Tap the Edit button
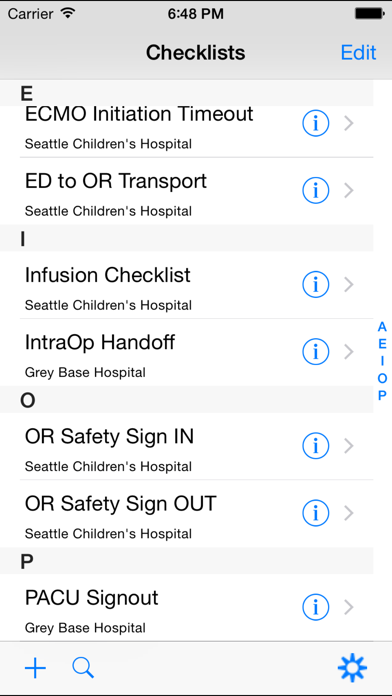The image size is (392, 696). [x=359, y=52]
